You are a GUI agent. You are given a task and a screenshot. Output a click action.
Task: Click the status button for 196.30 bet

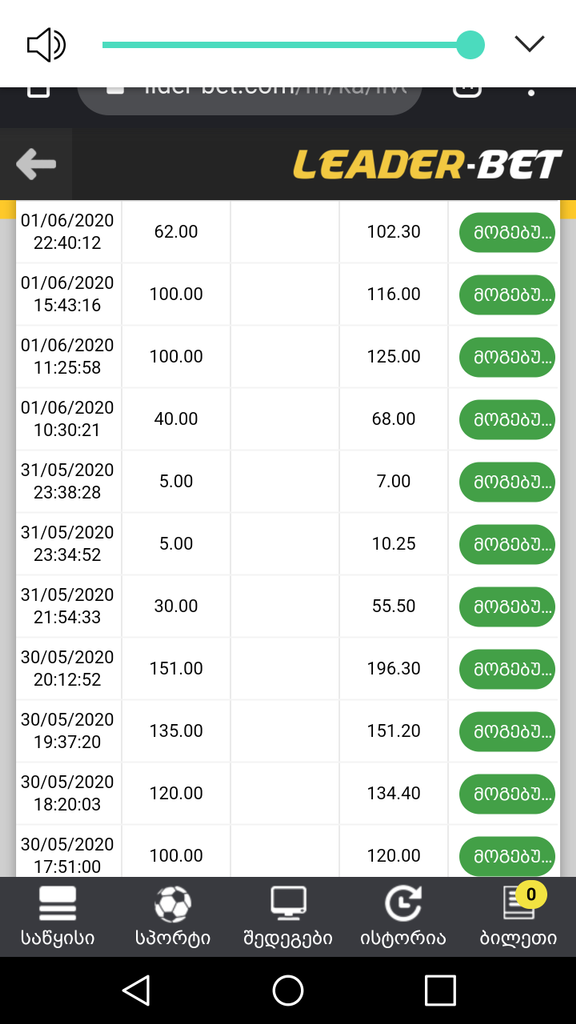click(507, 669)
